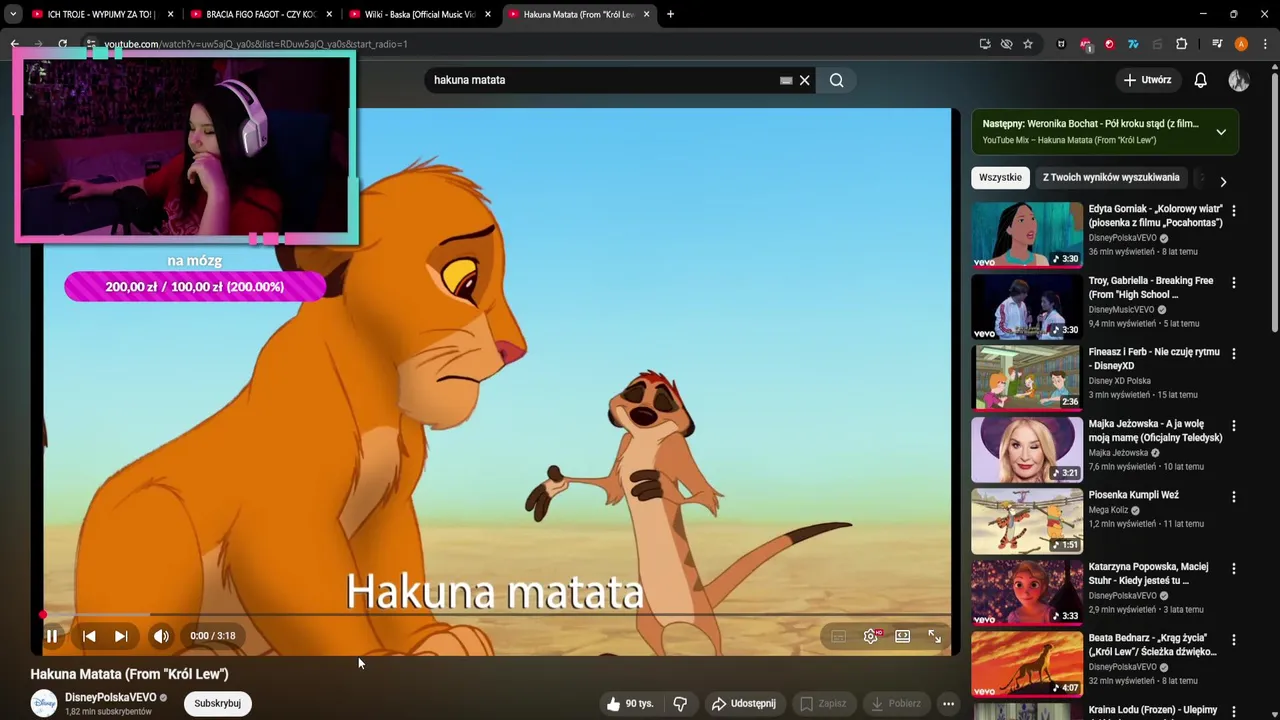Bookmark this page with star icon
The height and width of the screenshot is (720, 1280).
1027,44
